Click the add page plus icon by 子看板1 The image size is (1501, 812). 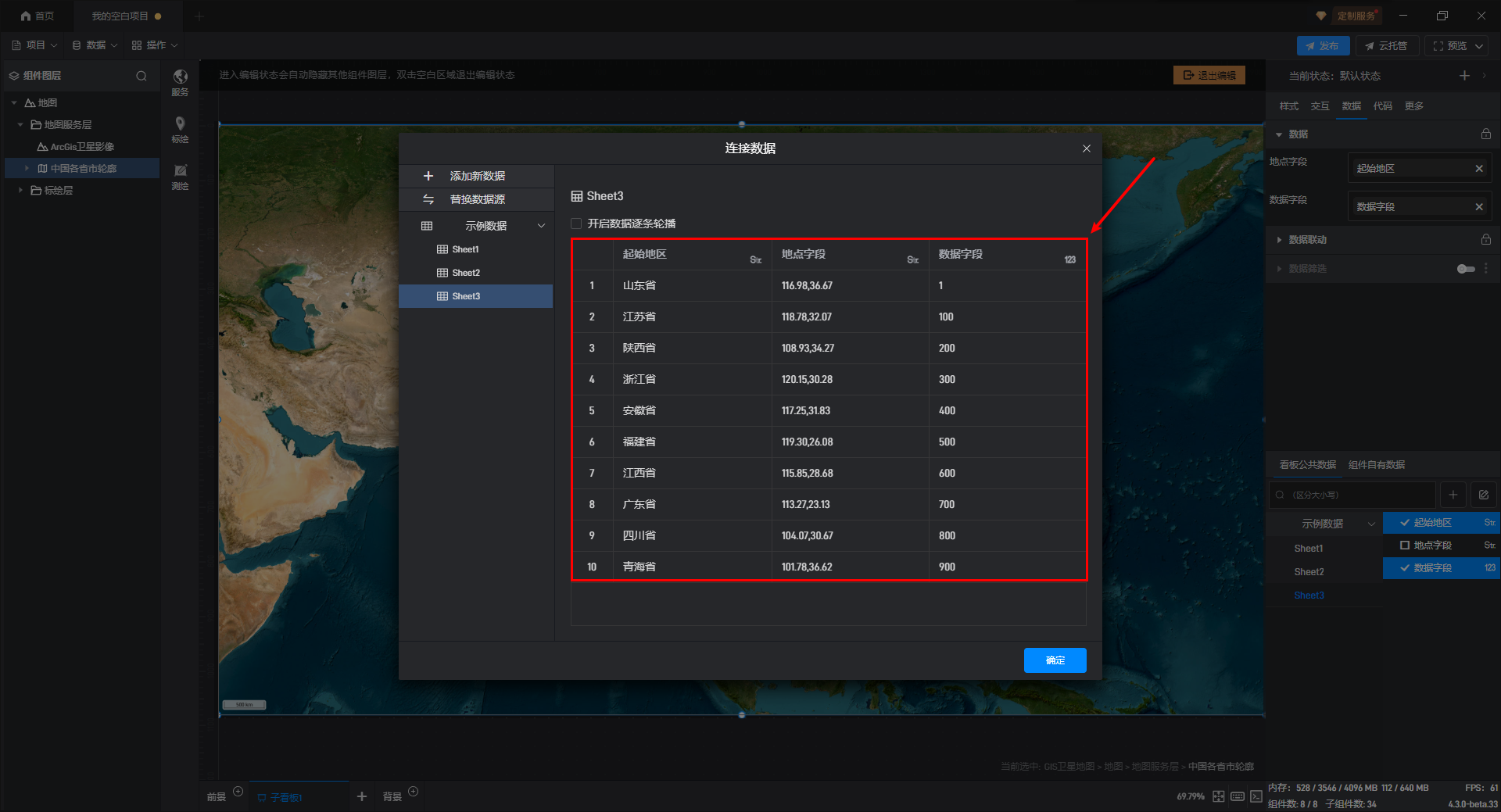pyautogui.click(x=362, y=796)
